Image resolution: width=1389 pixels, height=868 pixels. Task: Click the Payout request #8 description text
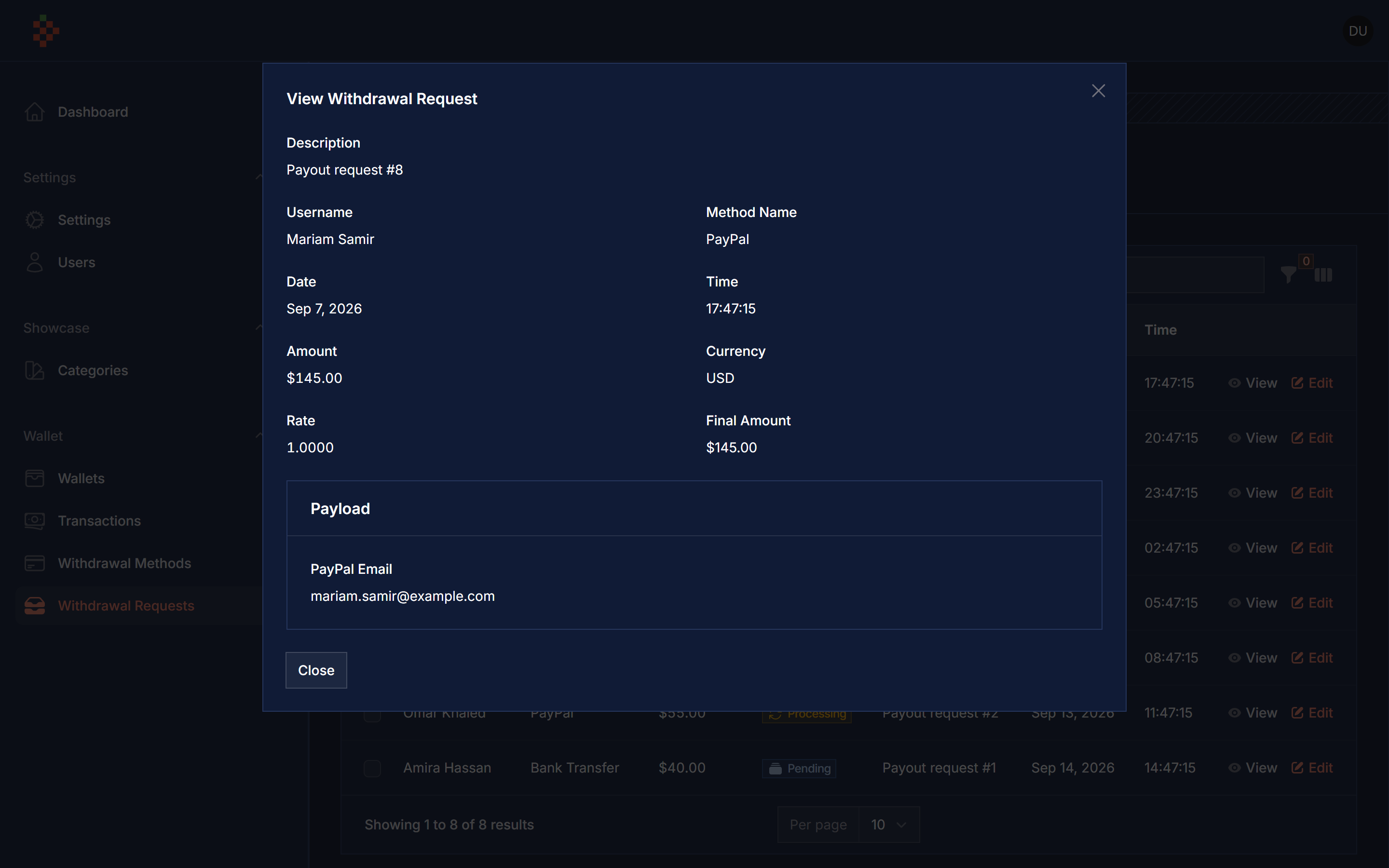(344, 170)
